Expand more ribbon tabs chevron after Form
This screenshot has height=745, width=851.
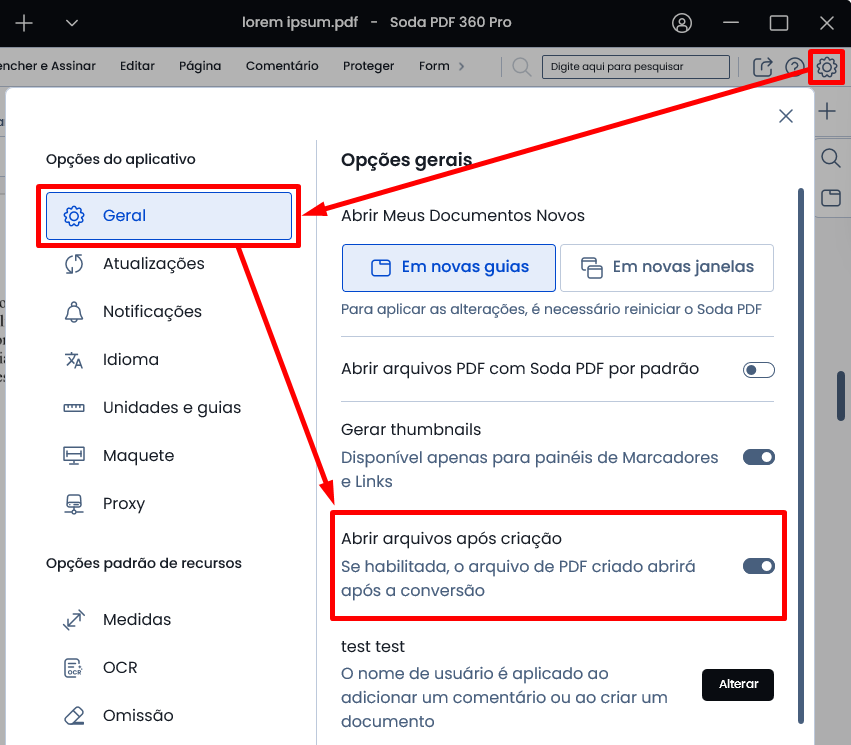461,66
